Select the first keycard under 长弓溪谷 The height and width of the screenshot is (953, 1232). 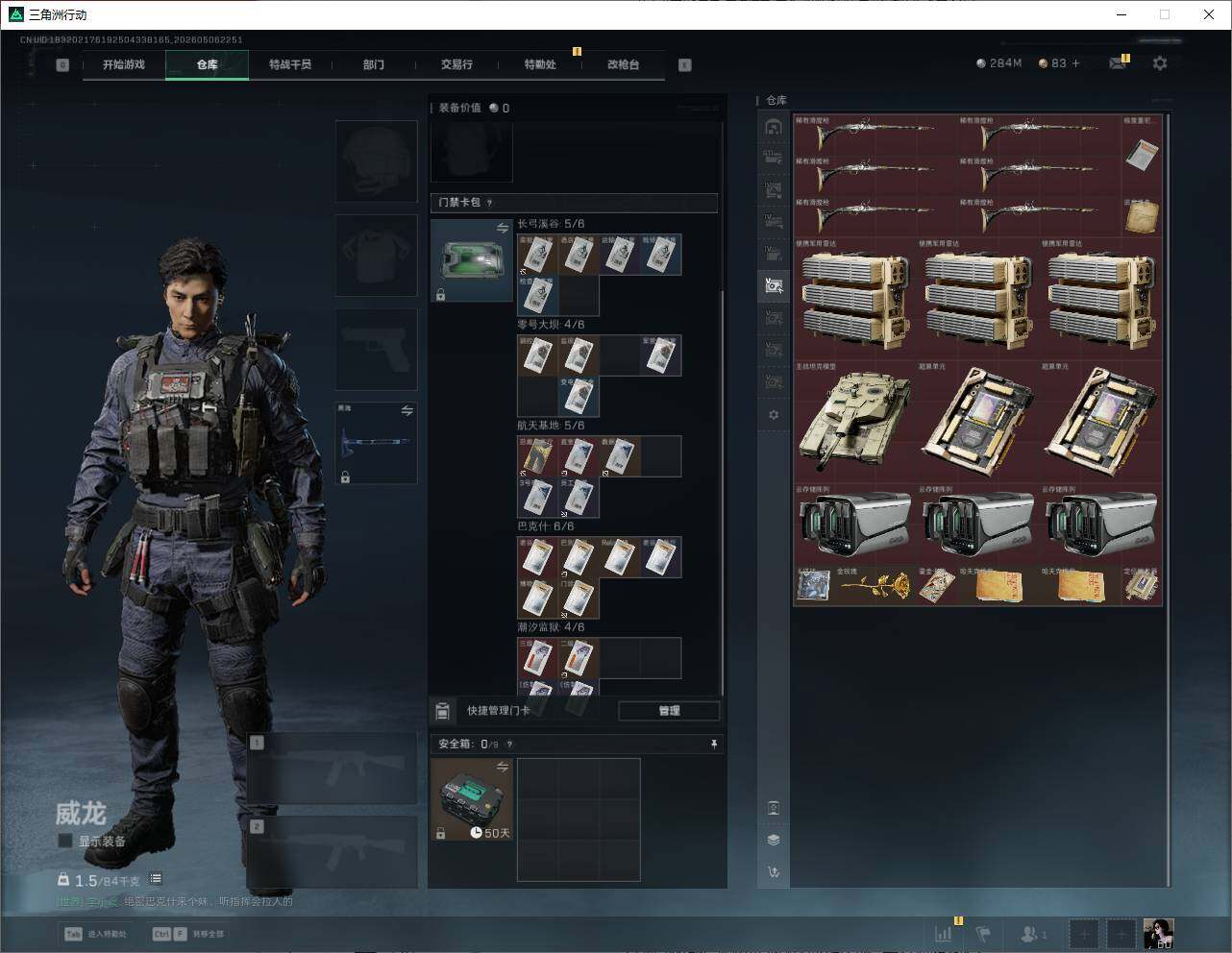(x=538, y=255)
